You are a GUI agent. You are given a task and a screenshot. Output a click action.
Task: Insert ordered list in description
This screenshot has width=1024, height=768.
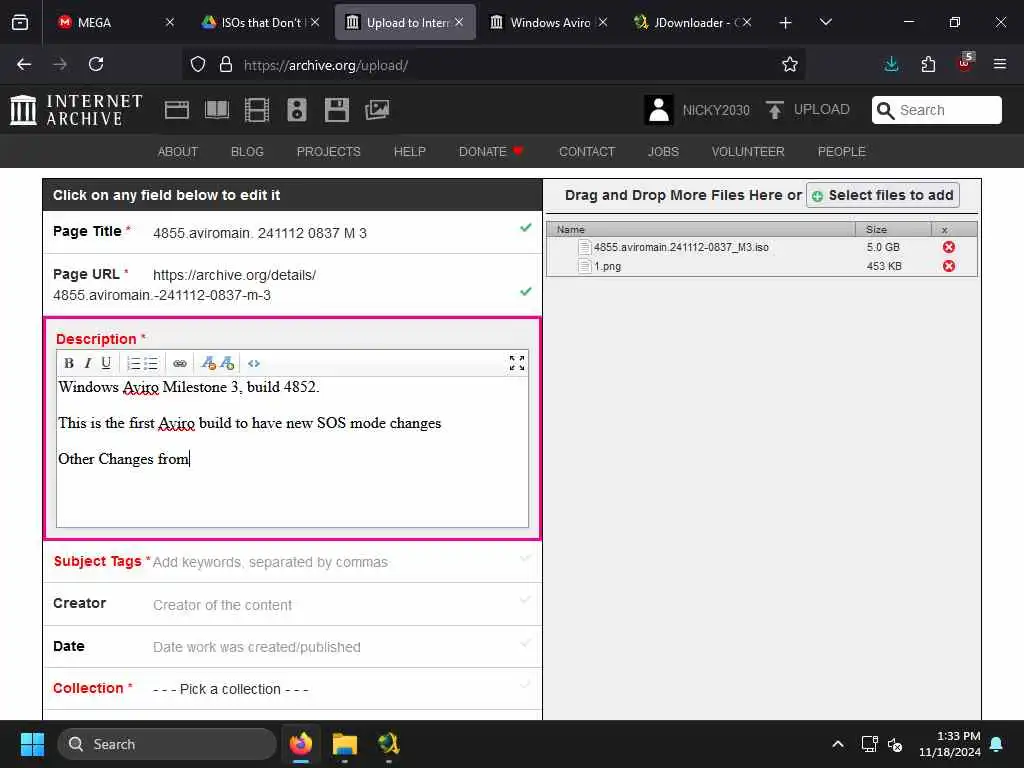133,364
